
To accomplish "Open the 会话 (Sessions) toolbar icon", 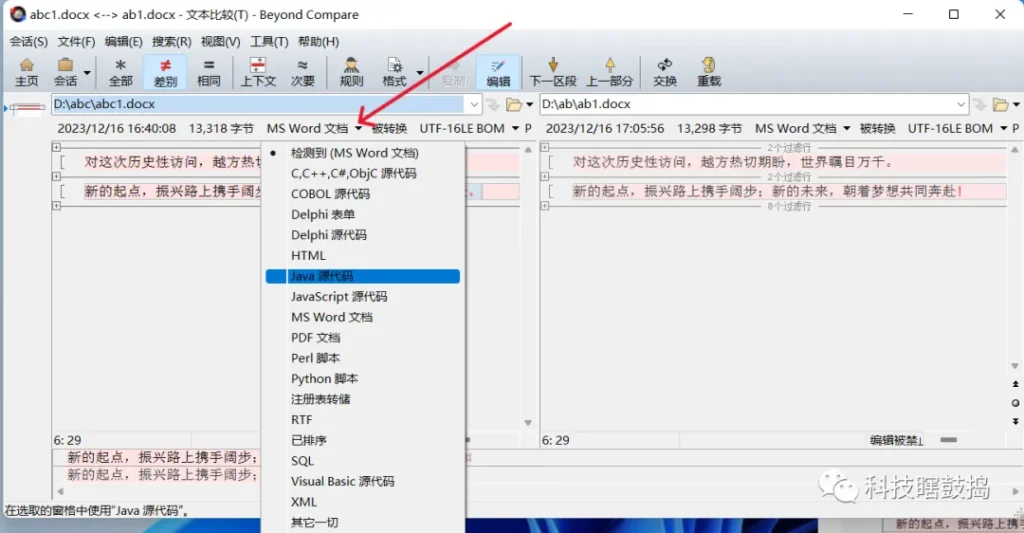I will pyautogui.click(x=65, y=72).
